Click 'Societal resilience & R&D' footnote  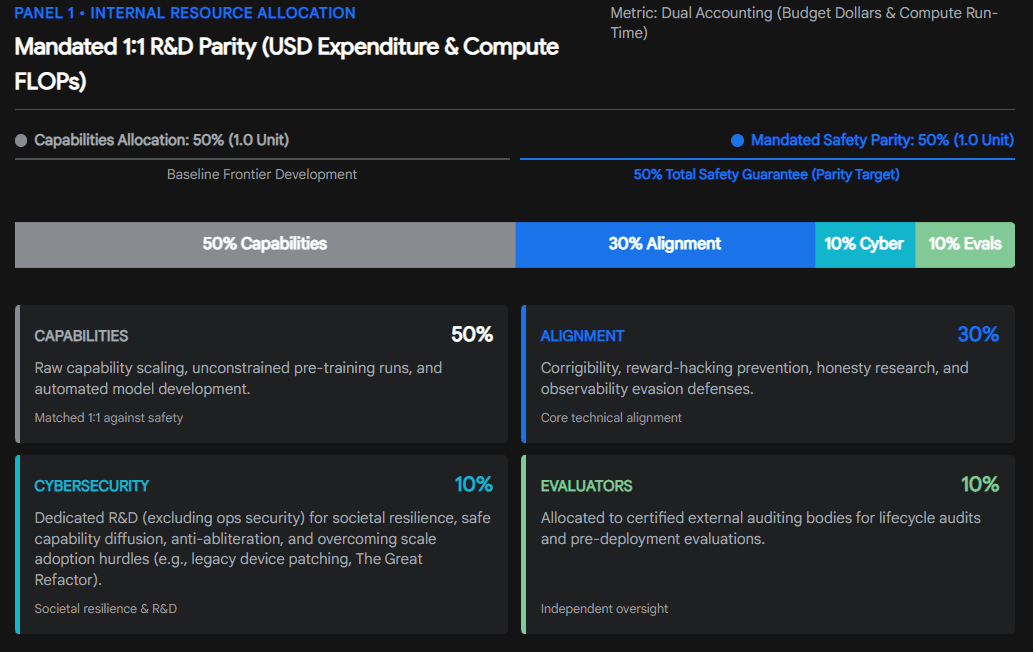(105, 609)
